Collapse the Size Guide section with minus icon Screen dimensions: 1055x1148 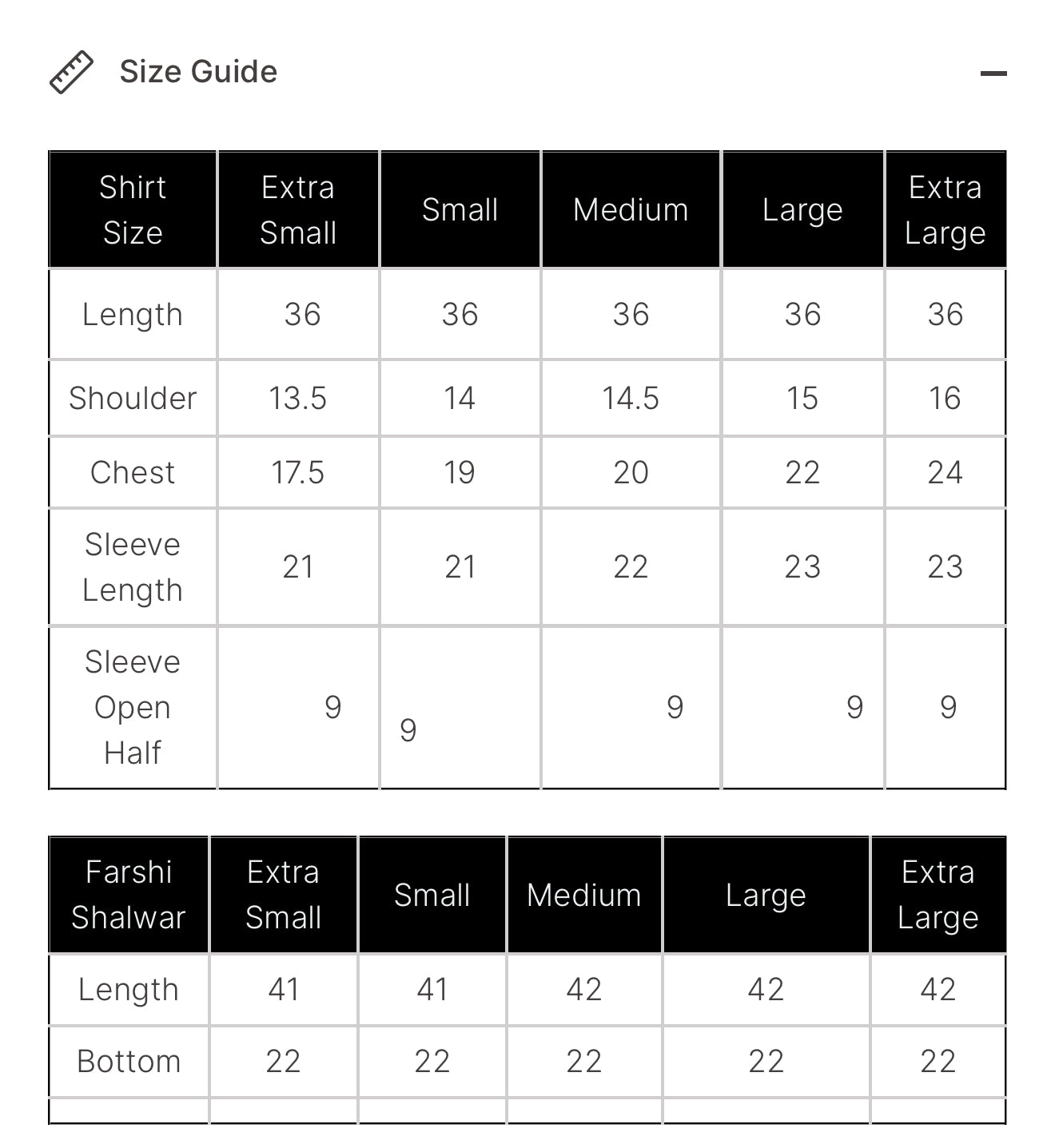993,73
